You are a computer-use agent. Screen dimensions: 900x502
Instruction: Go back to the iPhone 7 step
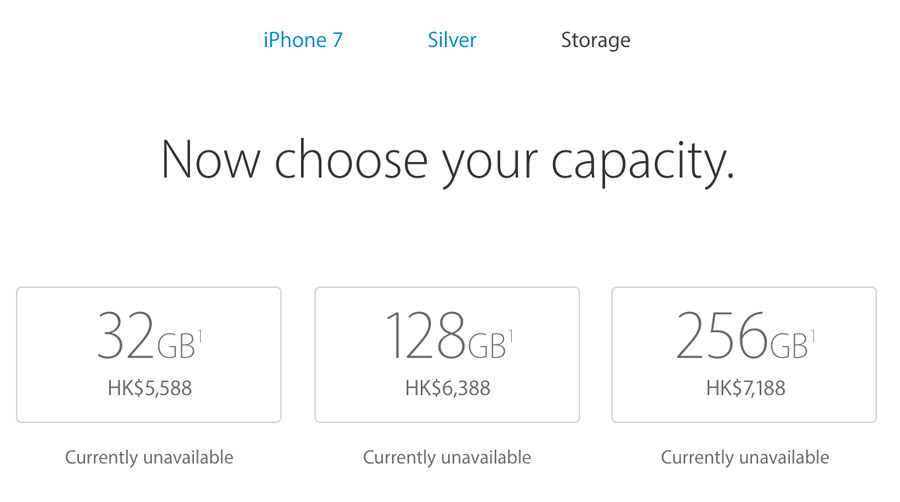point(303,40)
